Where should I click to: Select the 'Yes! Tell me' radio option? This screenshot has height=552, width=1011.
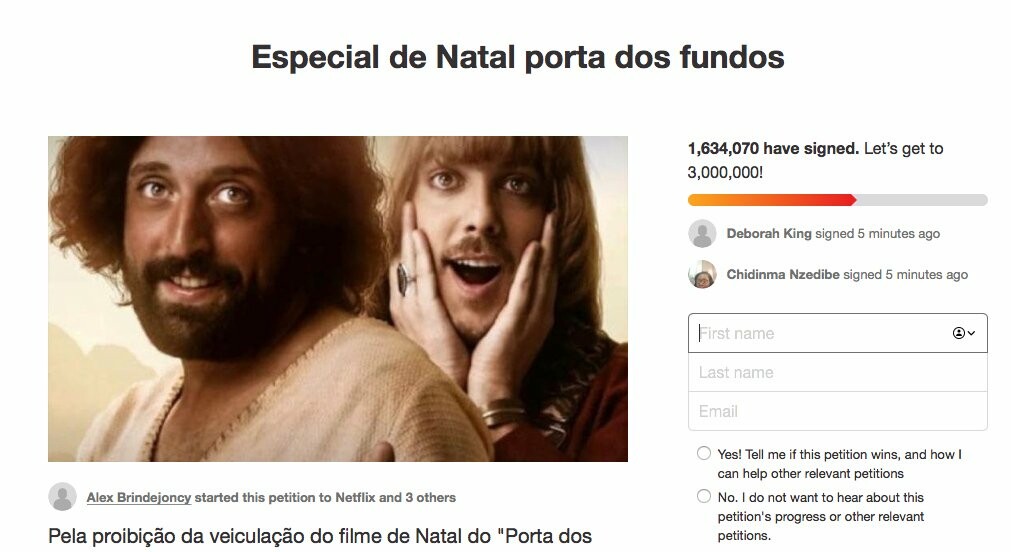coord(704,453)
